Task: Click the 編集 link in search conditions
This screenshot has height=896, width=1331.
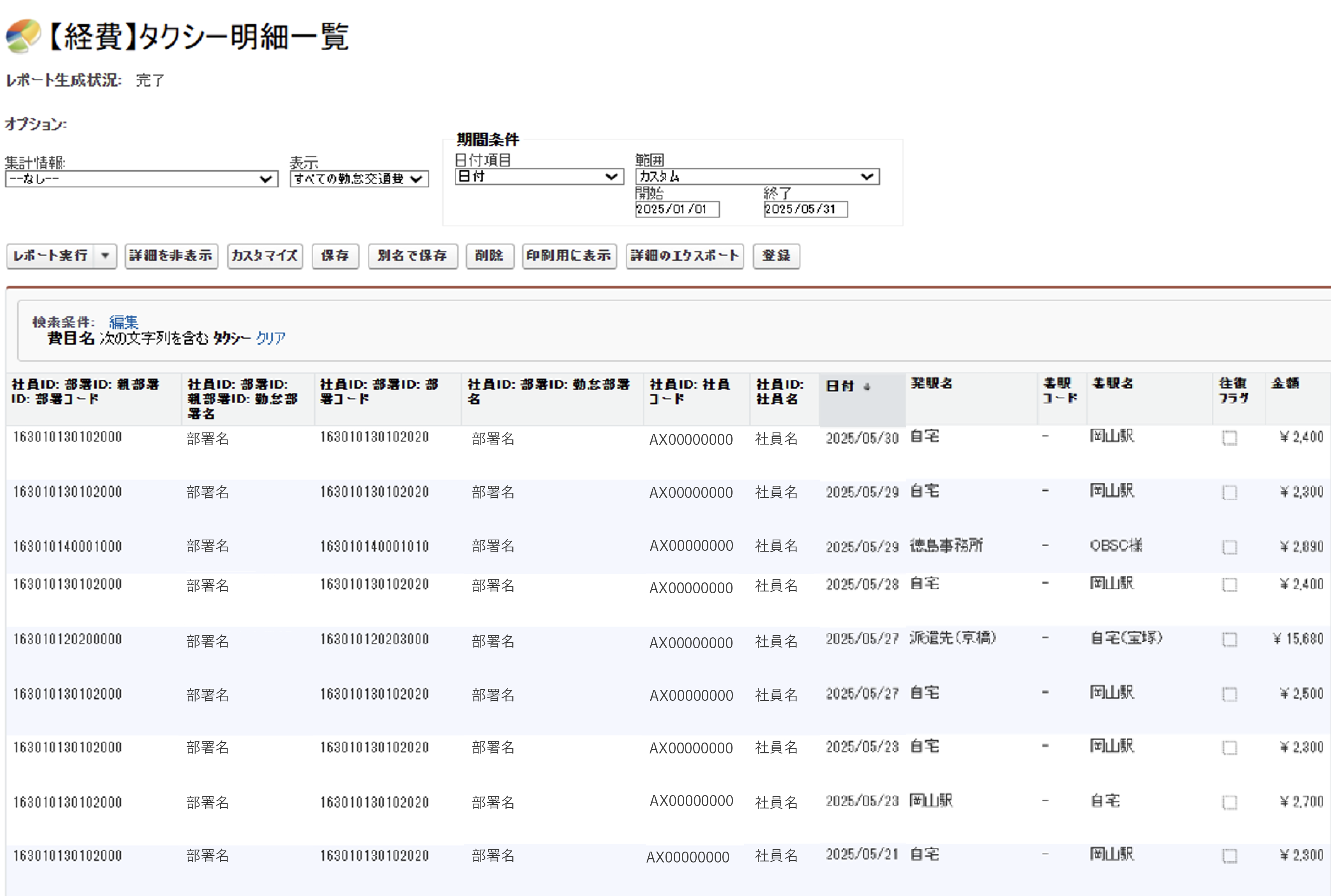Action: (124, 322)
